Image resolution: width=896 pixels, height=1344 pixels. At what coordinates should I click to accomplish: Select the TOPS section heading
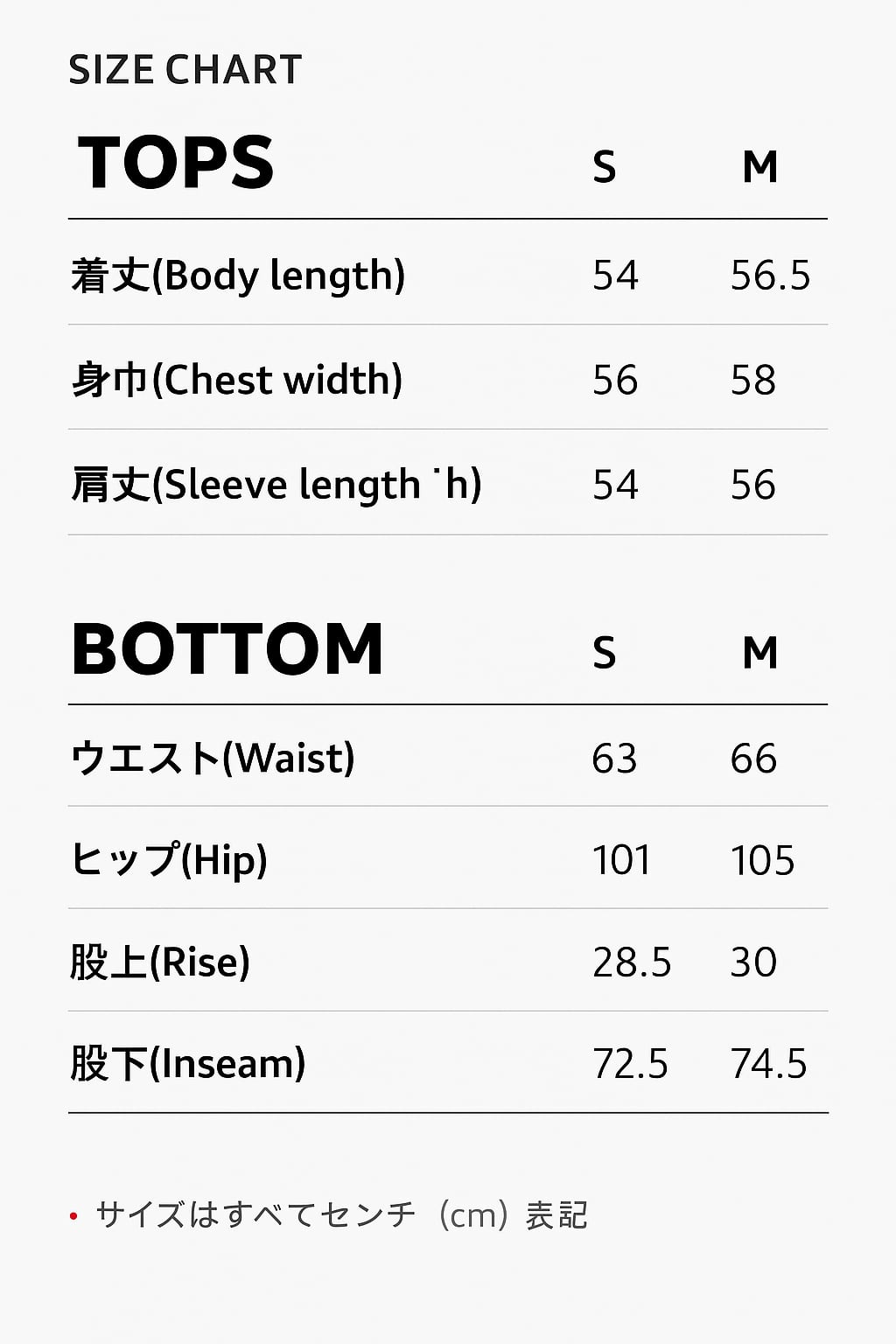click(x=176, y=163)
